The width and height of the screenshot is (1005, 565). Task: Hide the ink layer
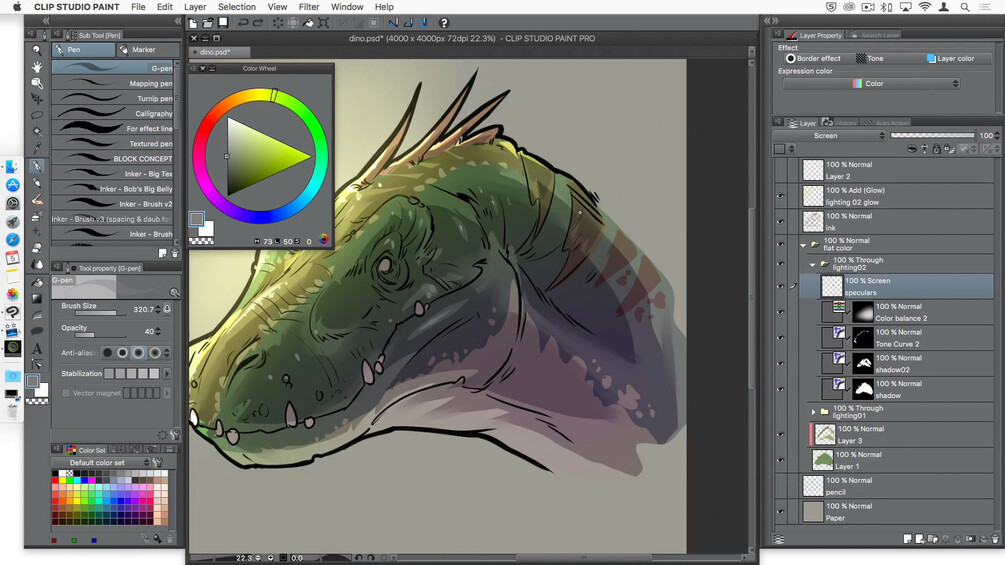781,222
